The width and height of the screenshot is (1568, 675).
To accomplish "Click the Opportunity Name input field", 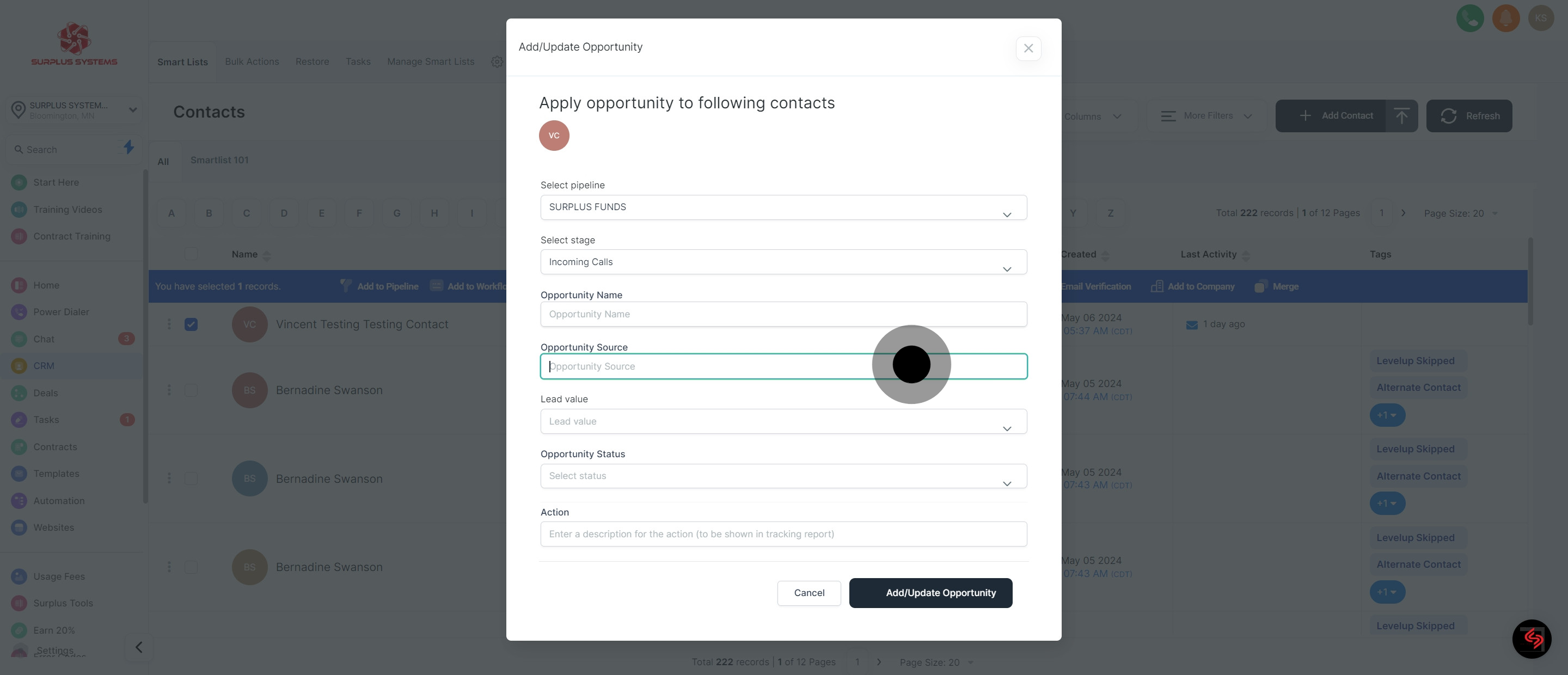I will point(783,314).
